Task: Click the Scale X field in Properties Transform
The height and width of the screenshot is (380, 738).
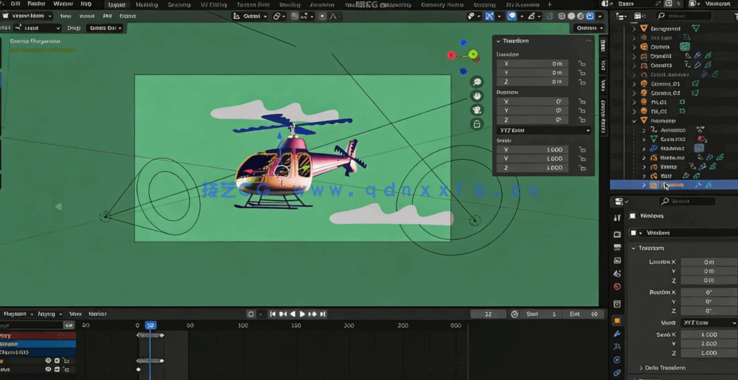Action: point(709,335)
